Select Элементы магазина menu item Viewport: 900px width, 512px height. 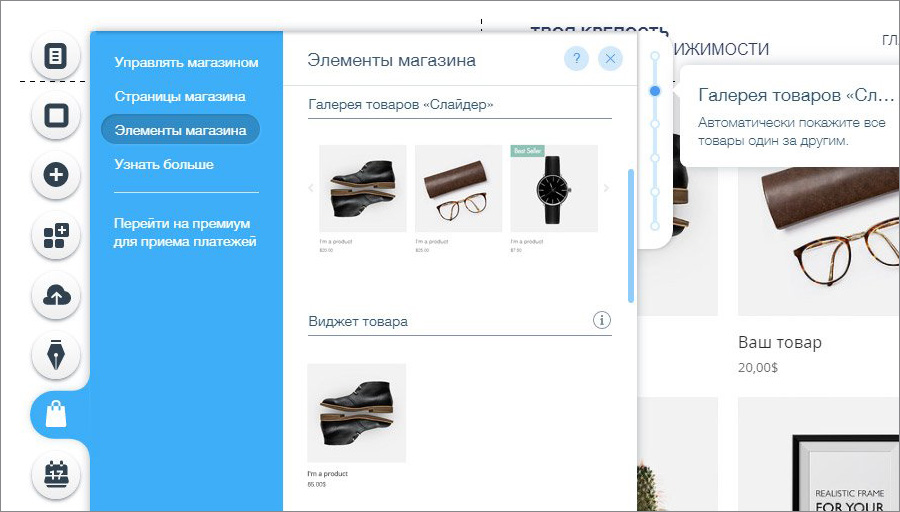180,130
